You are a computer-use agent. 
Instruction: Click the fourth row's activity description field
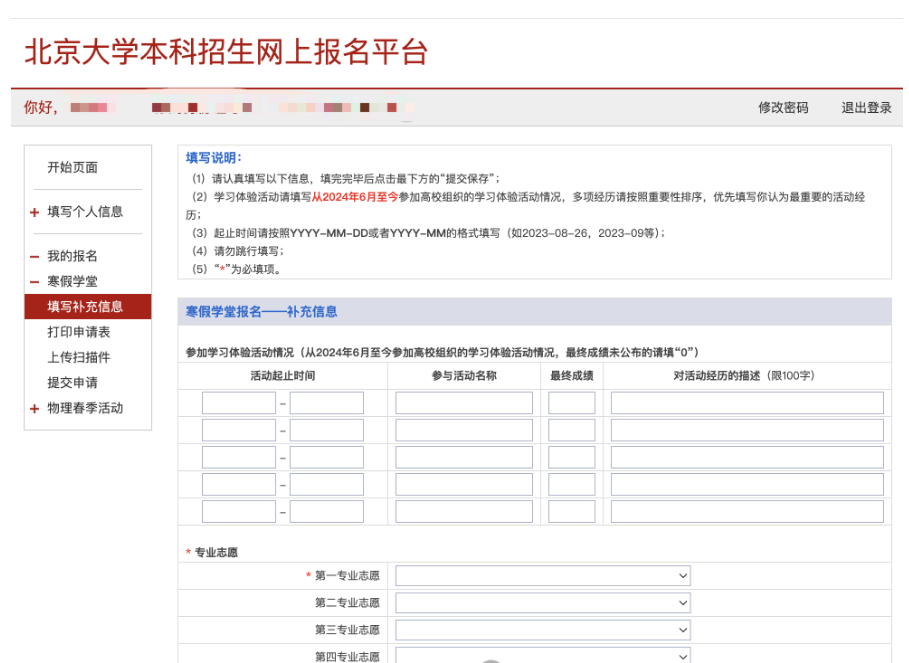coord(747,484)
